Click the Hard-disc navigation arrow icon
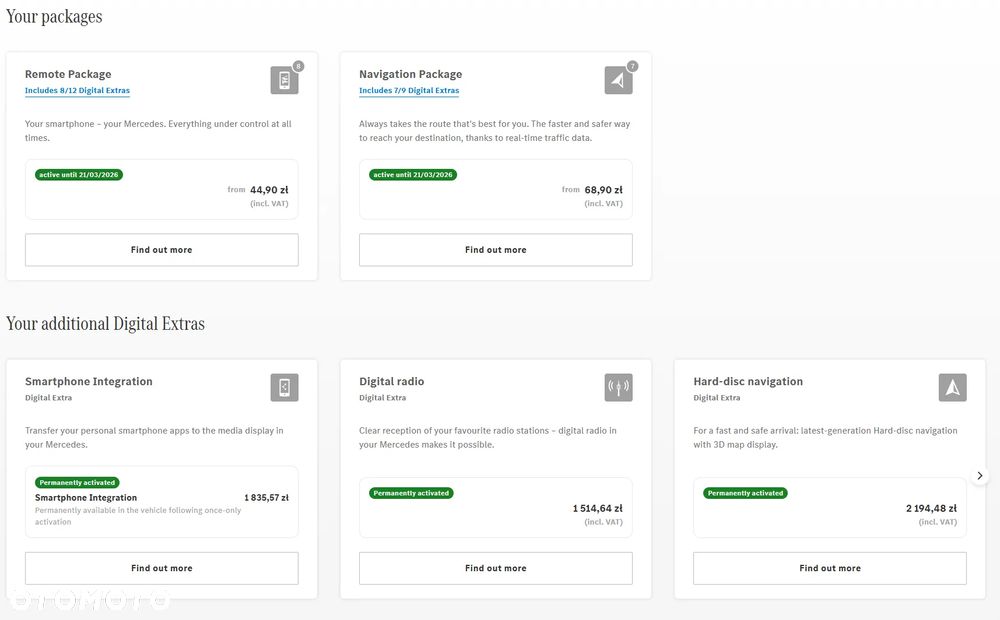Image resolution: width=1000 pixels, height=620 pixels. click(952, 387)
